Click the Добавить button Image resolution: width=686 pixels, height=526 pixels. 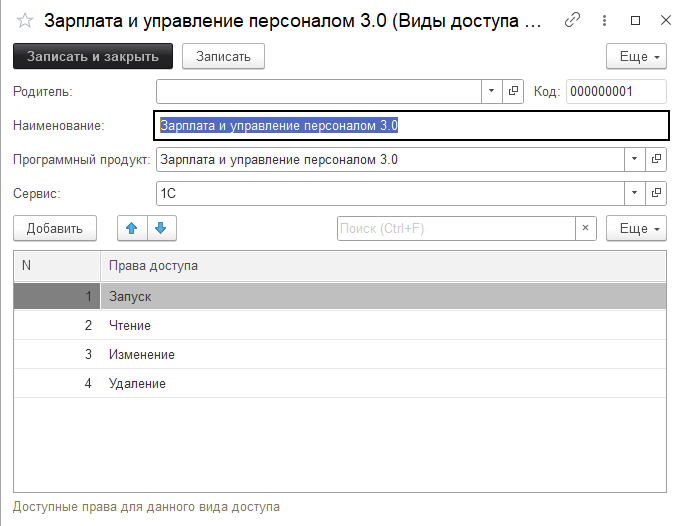55,228
